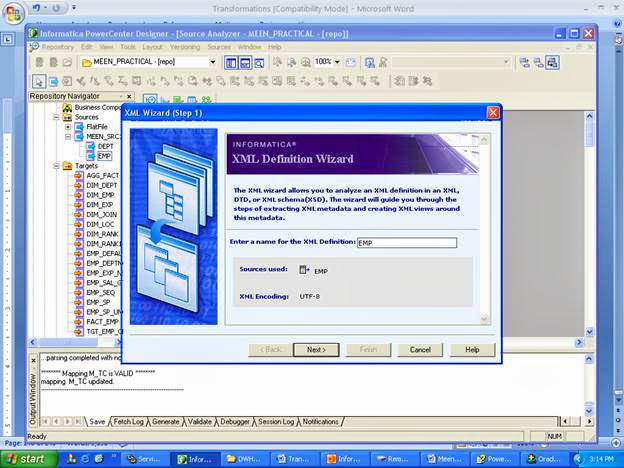Open the DWH folder taskbar button
624x468 pixels.
pos(244,459)
